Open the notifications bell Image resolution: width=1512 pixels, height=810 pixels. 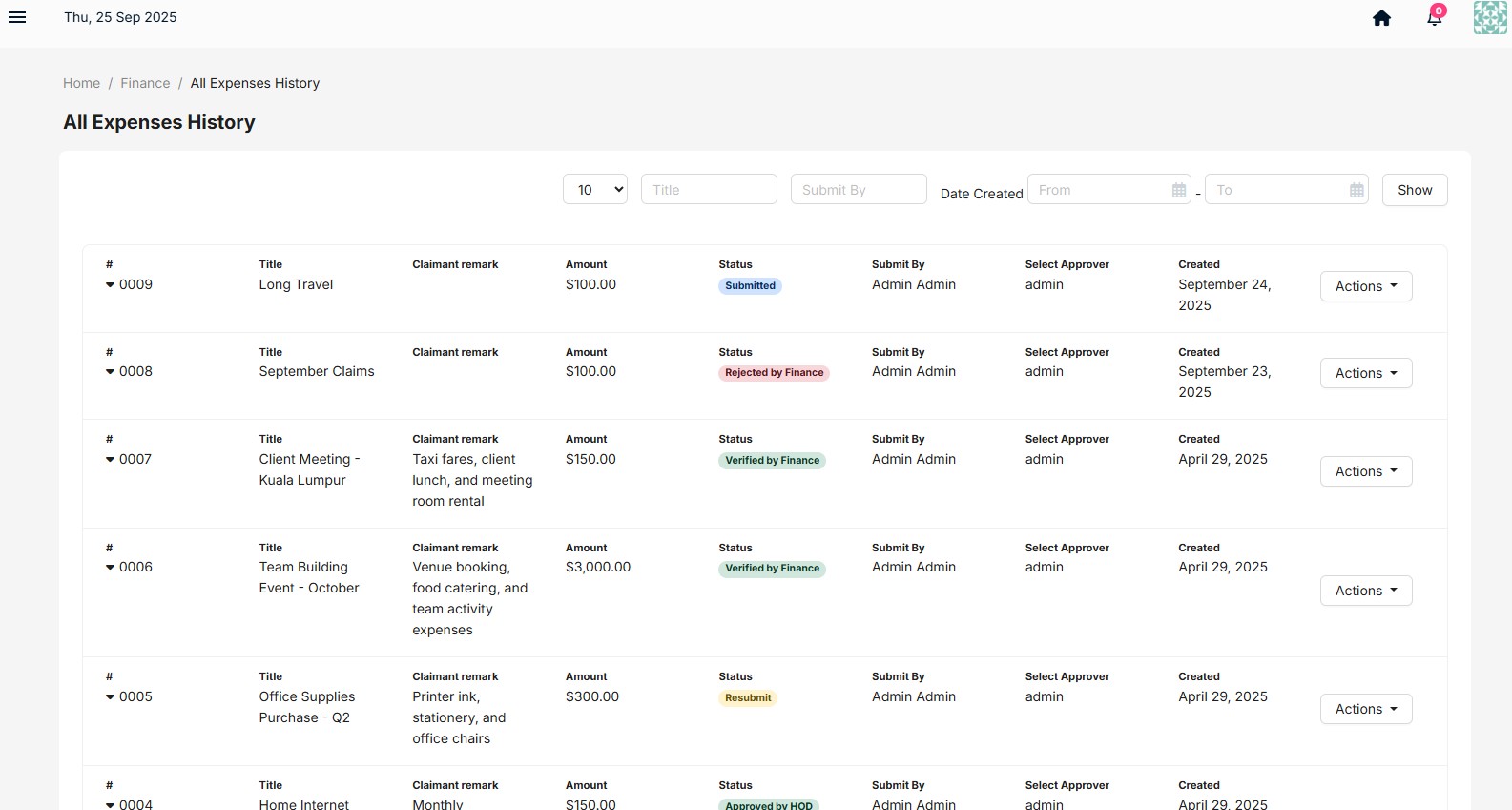tap(1435, 16)
